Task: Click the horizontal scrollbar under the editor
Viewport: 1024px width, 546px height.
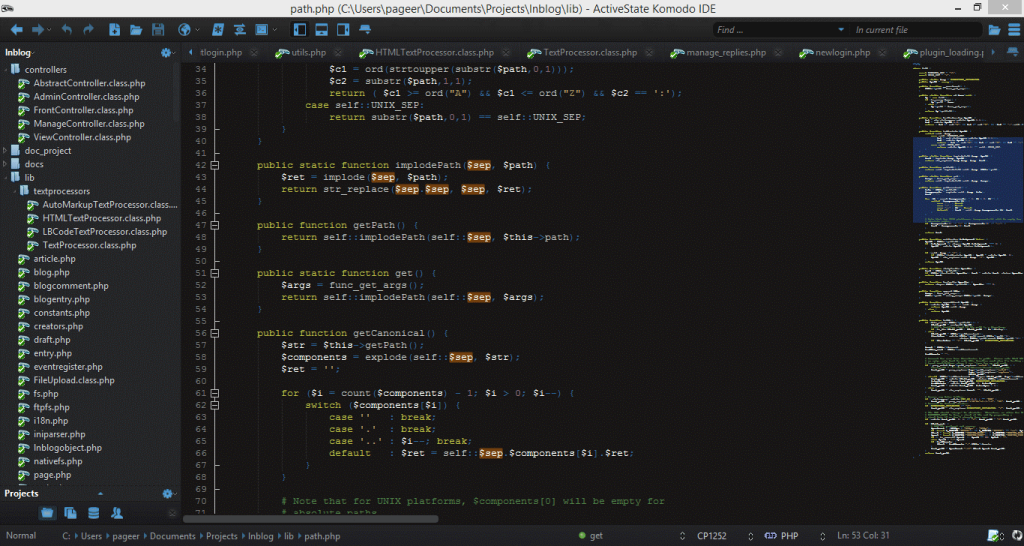Action: coord(310,519)
